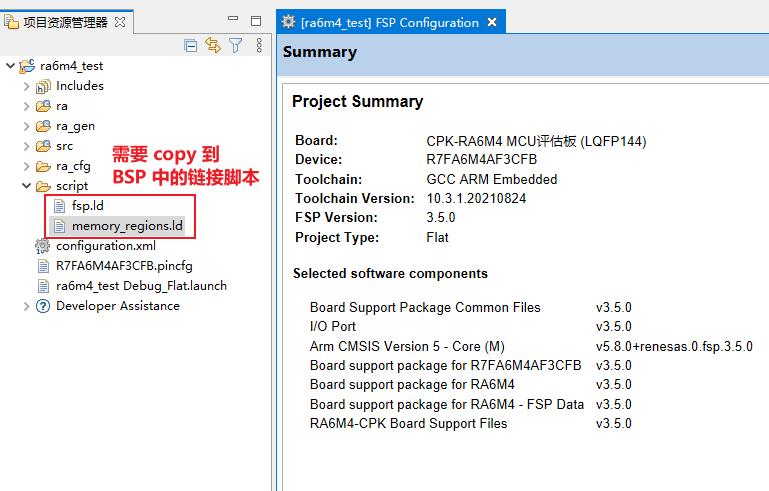Open the explorer view menu (three dots)
Image resolution: width=769 pixels, height=491 pixels.
[259, 45]
